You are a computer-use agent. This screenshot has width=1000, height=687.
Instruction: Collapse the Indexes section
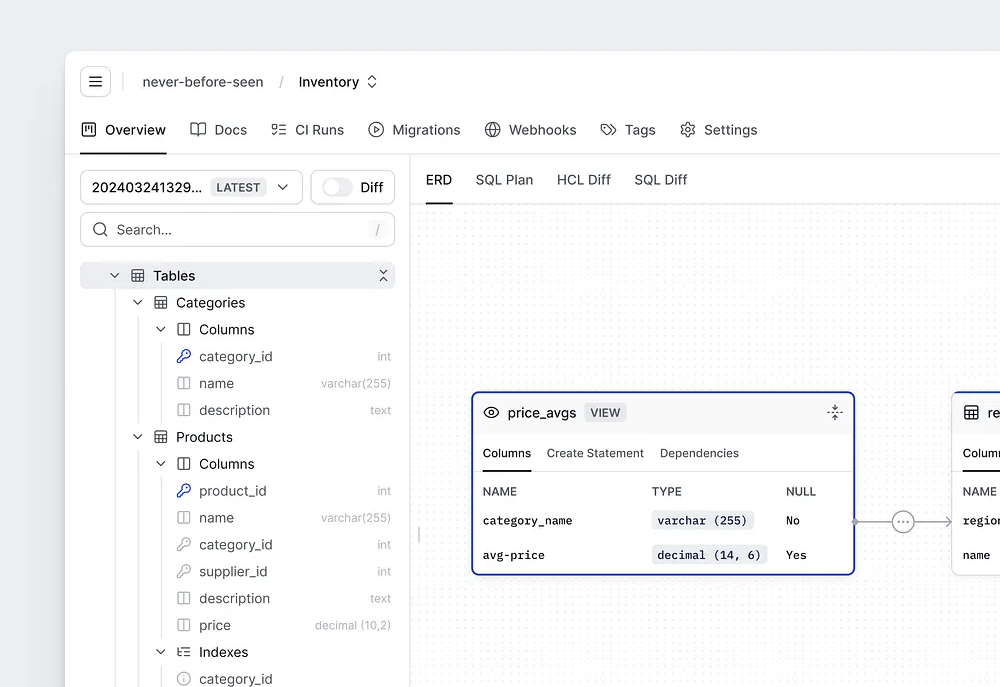coord(161,652)
